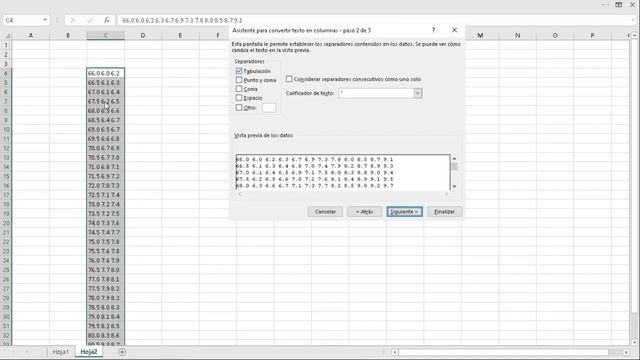Enable the Punto y coma separator
This screenshot has height=360, width=640.
pos(239,80)
